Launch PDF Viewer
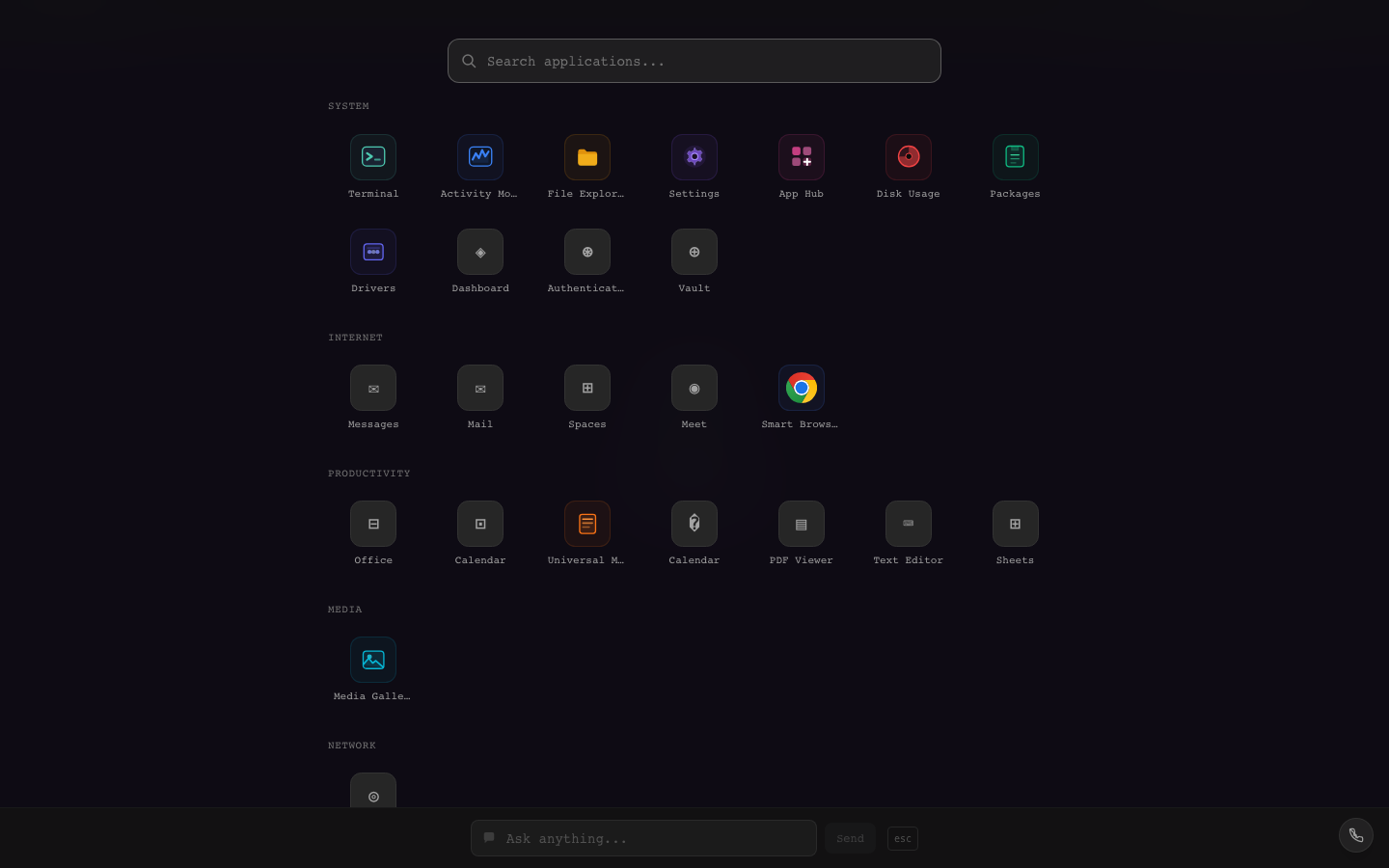1389x868 pixels. click(x=802, y=524)
